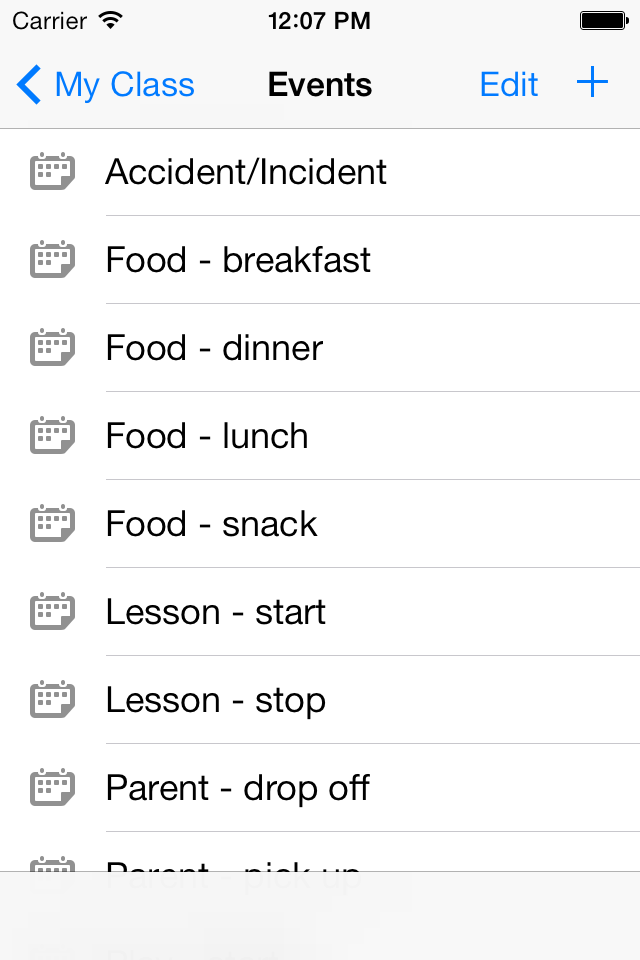Open the Food - lunch entry
The height and width of the screenshot is (960, 640).
[320, 436]
